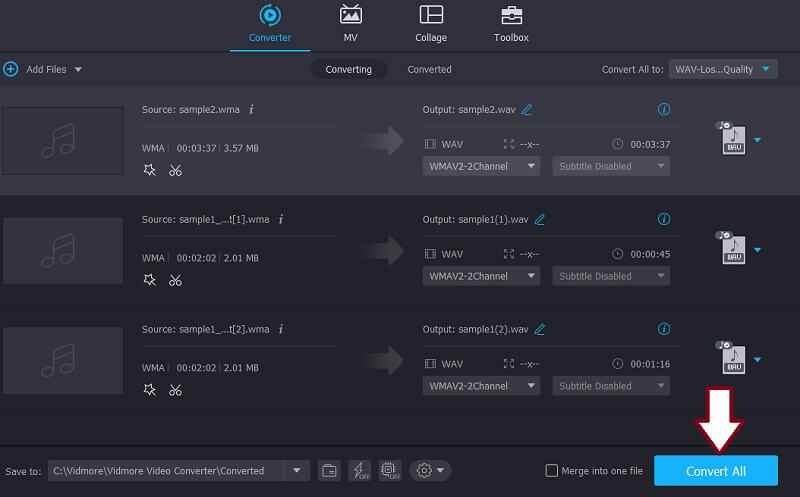Click the scissors cut icon for sample2.wma
Viewport: 800px width, 497px height.
pos(175,170)
